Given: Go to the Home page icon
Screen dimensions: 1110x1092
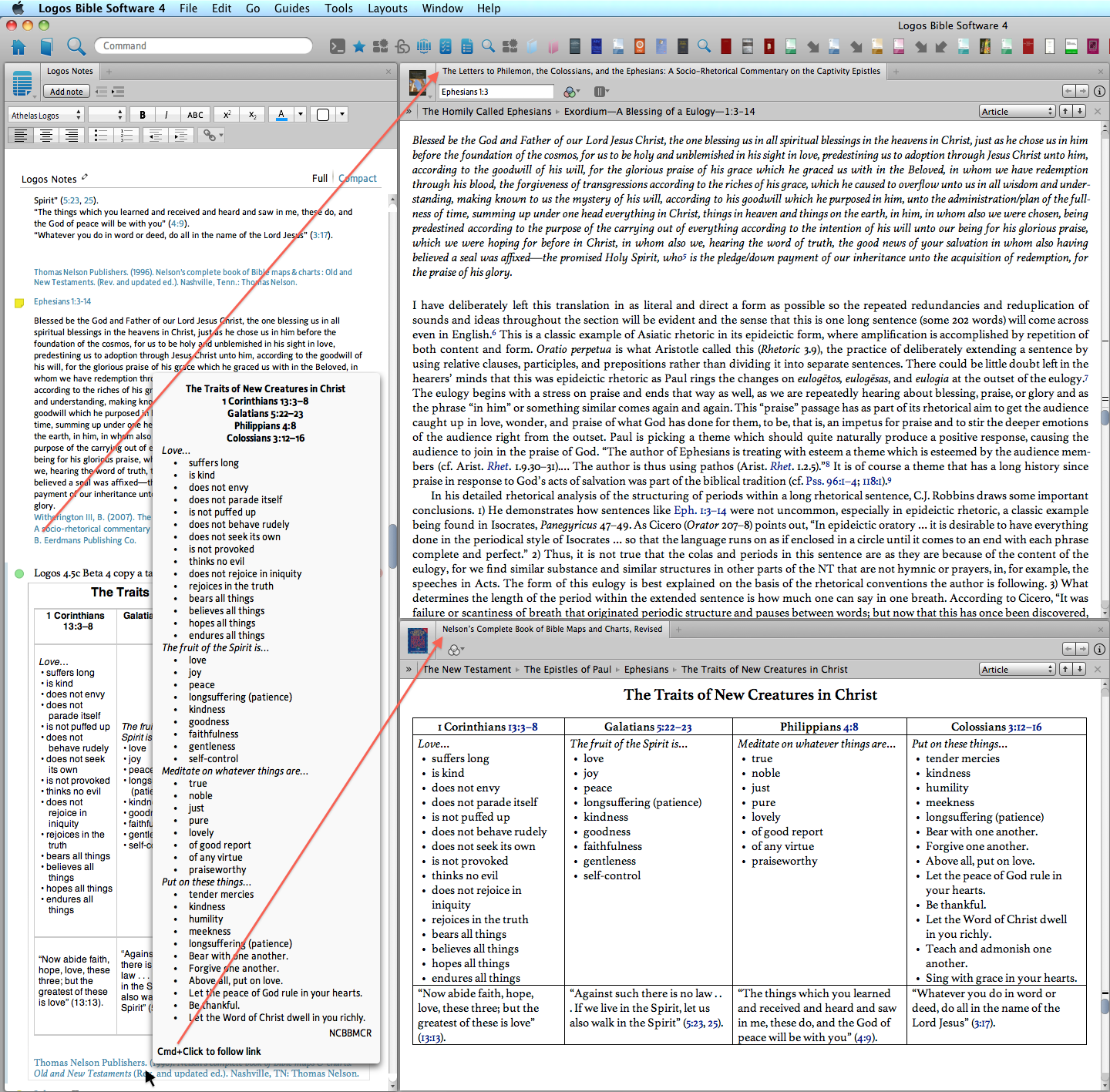Looking at the screenshot, I should click(x=18, y=46).
